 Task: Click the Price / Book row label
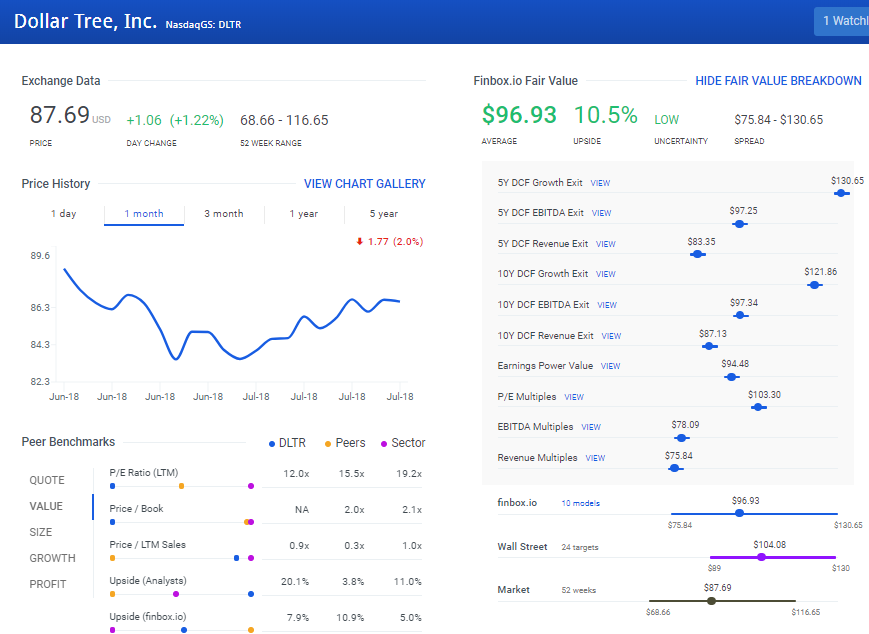(x=136, y=509)
